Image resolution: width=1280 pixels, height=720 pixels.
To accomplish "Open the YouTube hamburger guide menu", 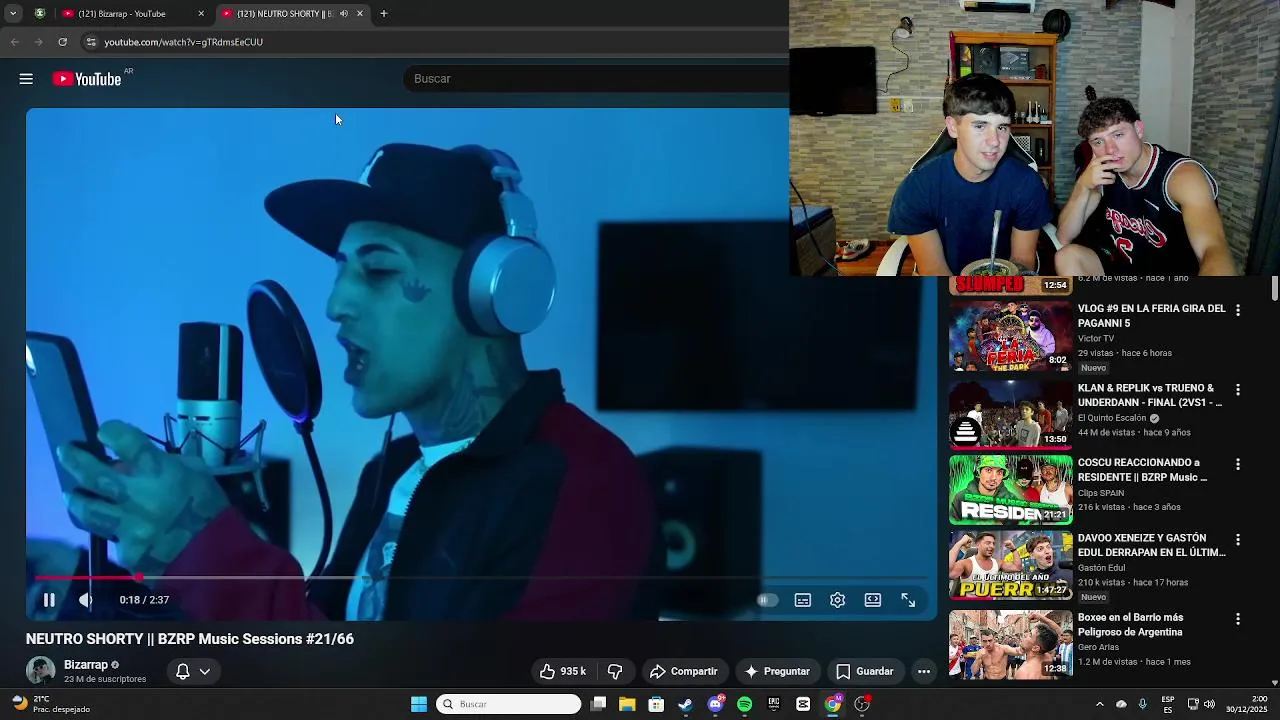I will point(26,79).
